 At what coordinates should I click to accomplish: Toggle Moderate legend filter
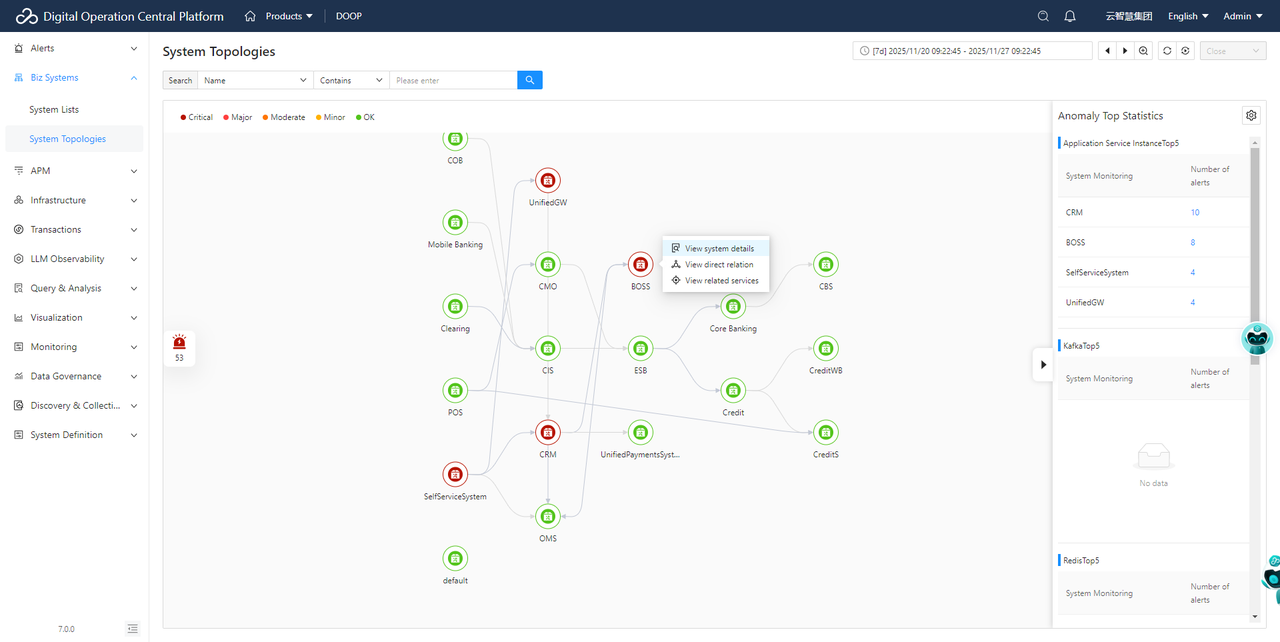coord(283,117)
